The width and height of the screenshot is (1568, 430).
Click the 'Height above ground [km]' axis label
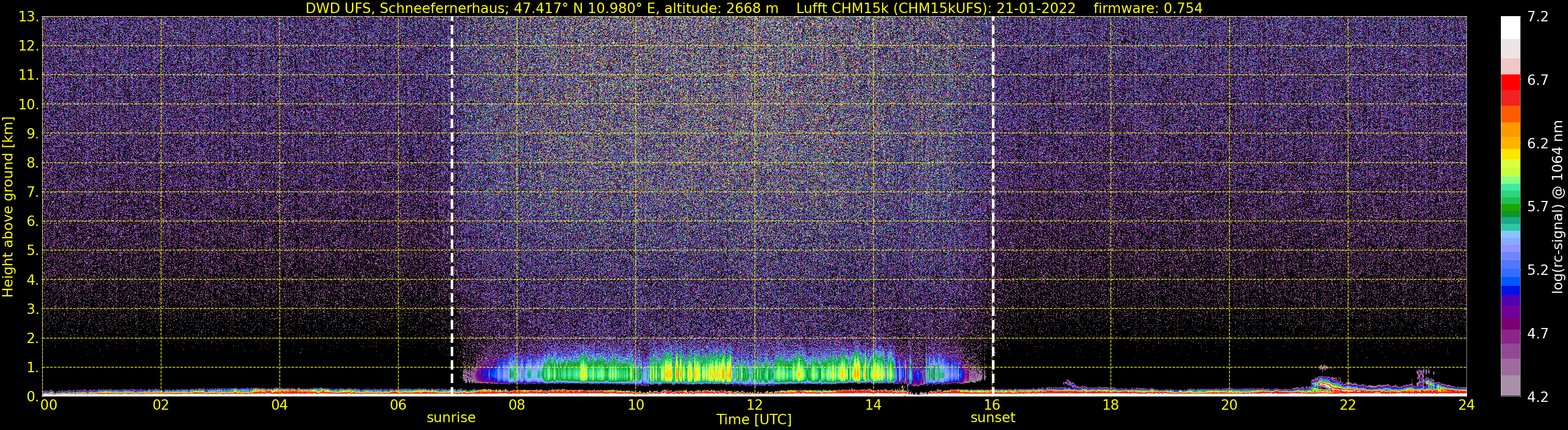click(x=8, y=207)
